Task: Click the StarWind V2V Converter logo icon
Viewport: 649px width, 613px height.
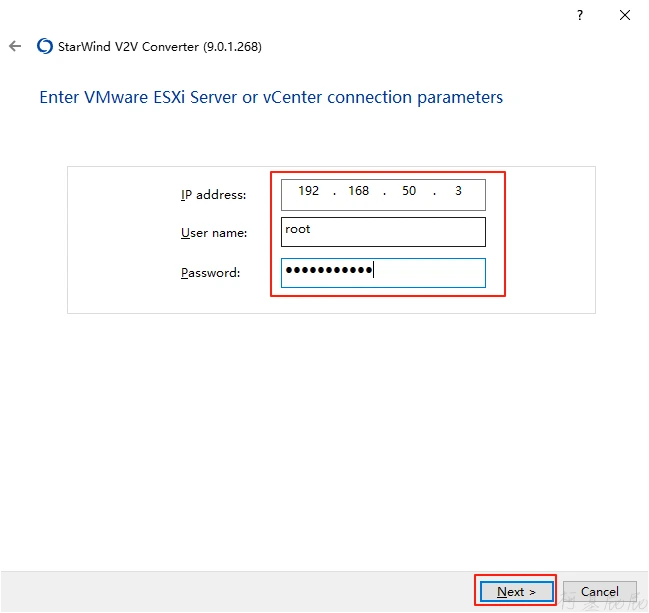Action: click(44, 46)
